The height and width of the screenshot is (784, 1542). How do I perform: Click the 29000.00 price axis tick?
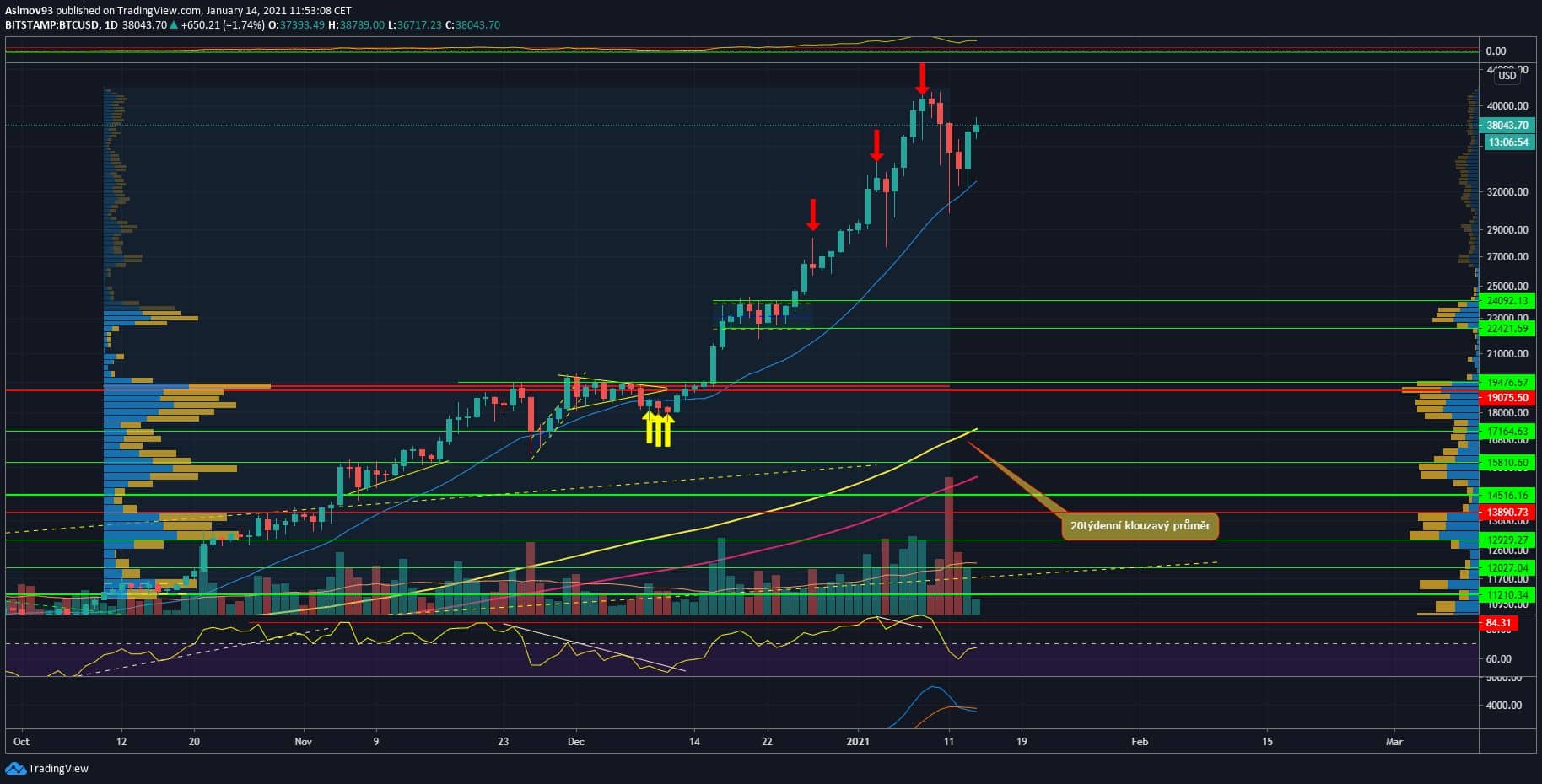[x=1507, y=230]
